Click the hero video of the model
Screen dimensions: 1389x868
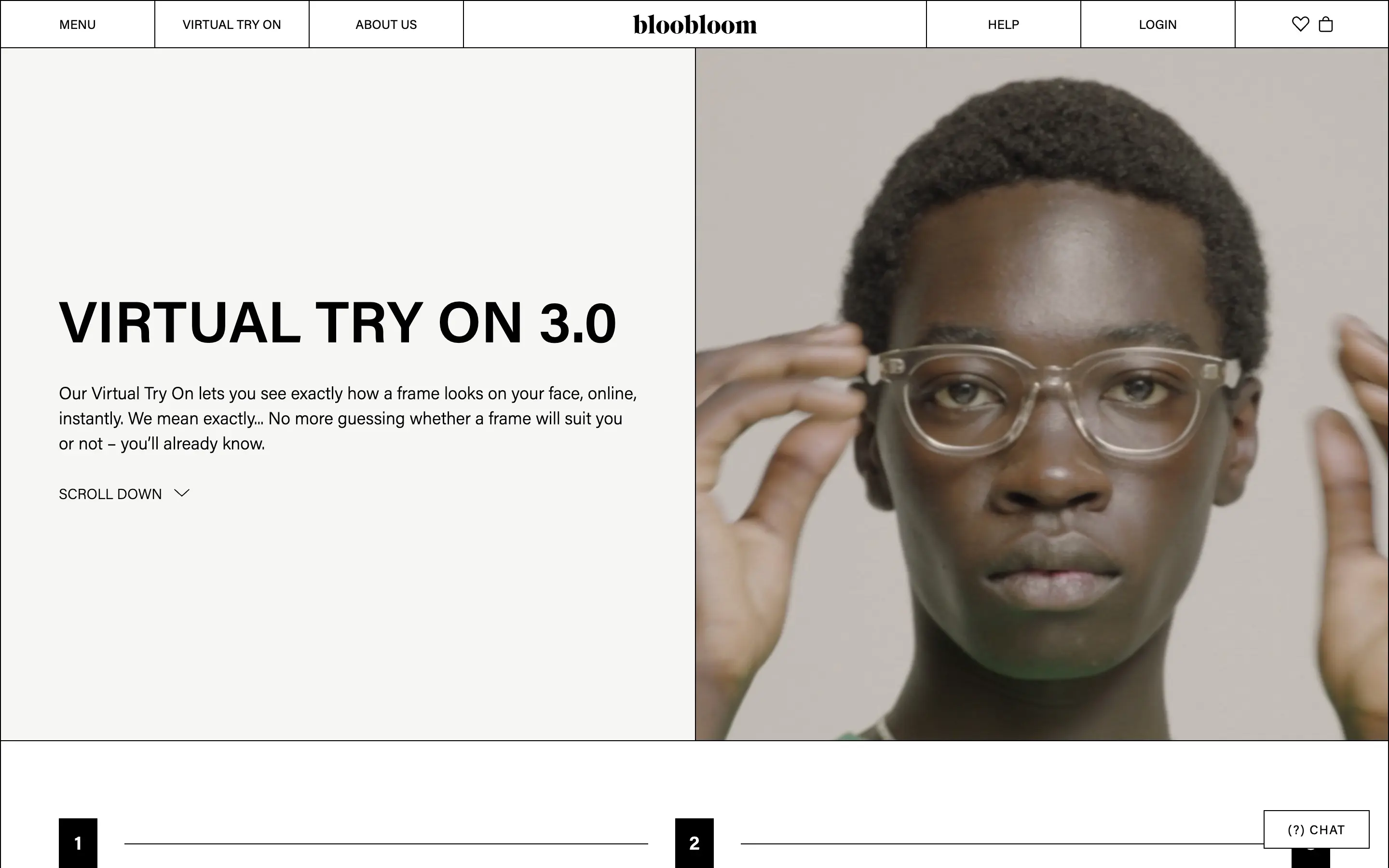pos(1042,394)
